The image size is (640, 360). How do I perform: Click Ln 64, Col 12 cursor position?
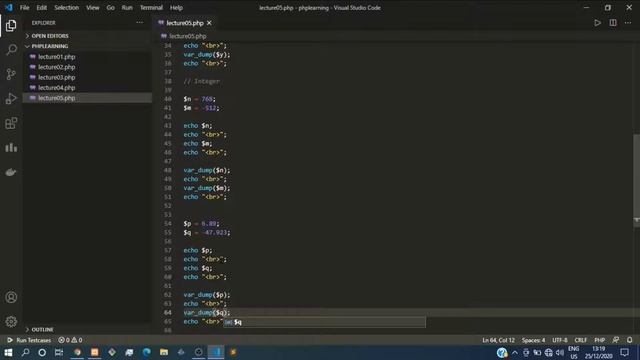pyautogui.click(x=498, y=340)
